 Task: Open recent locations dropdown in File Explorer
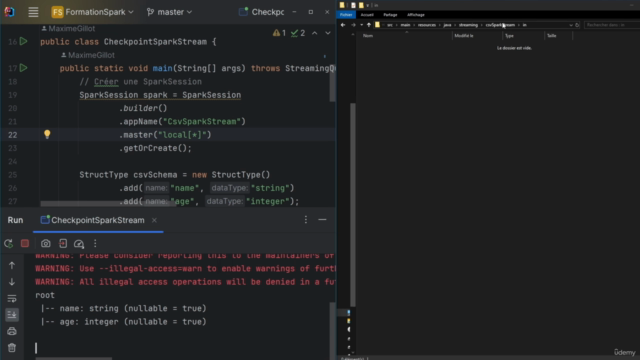point(361,25)
